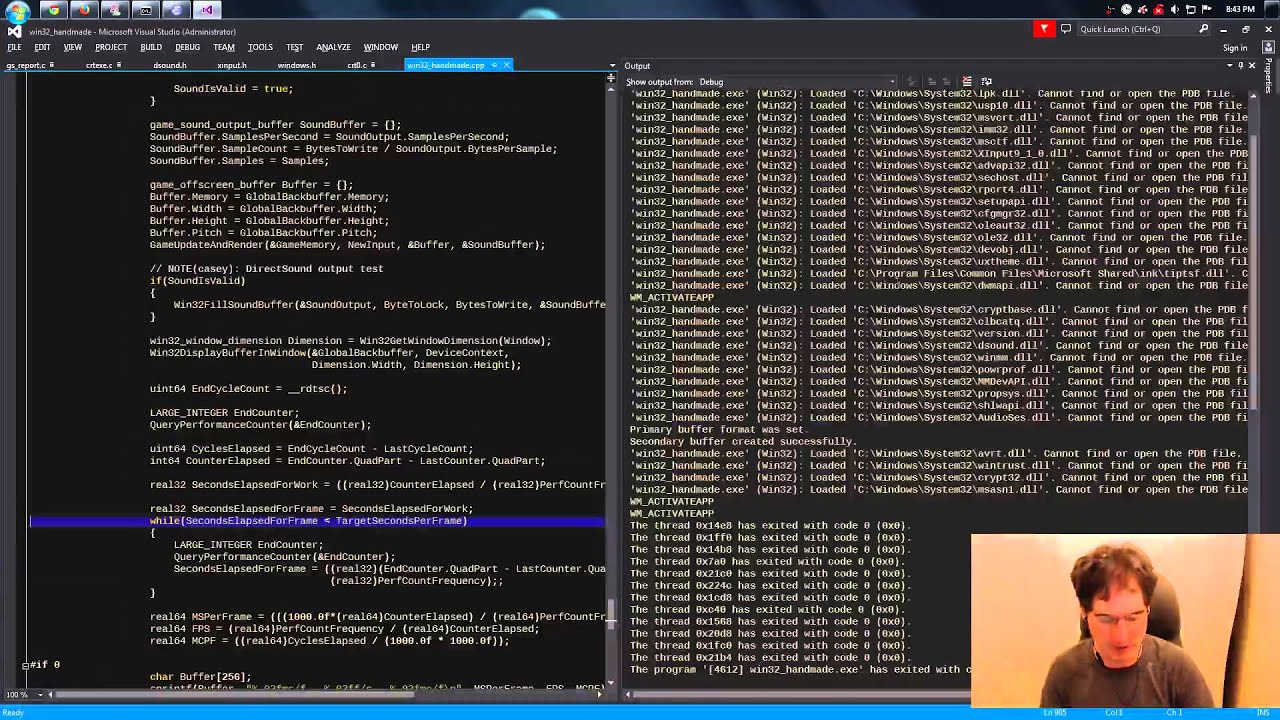Switch to the crt0.c tab
The height and width of the screenshot is (720, 1280).
click(358, 66)
